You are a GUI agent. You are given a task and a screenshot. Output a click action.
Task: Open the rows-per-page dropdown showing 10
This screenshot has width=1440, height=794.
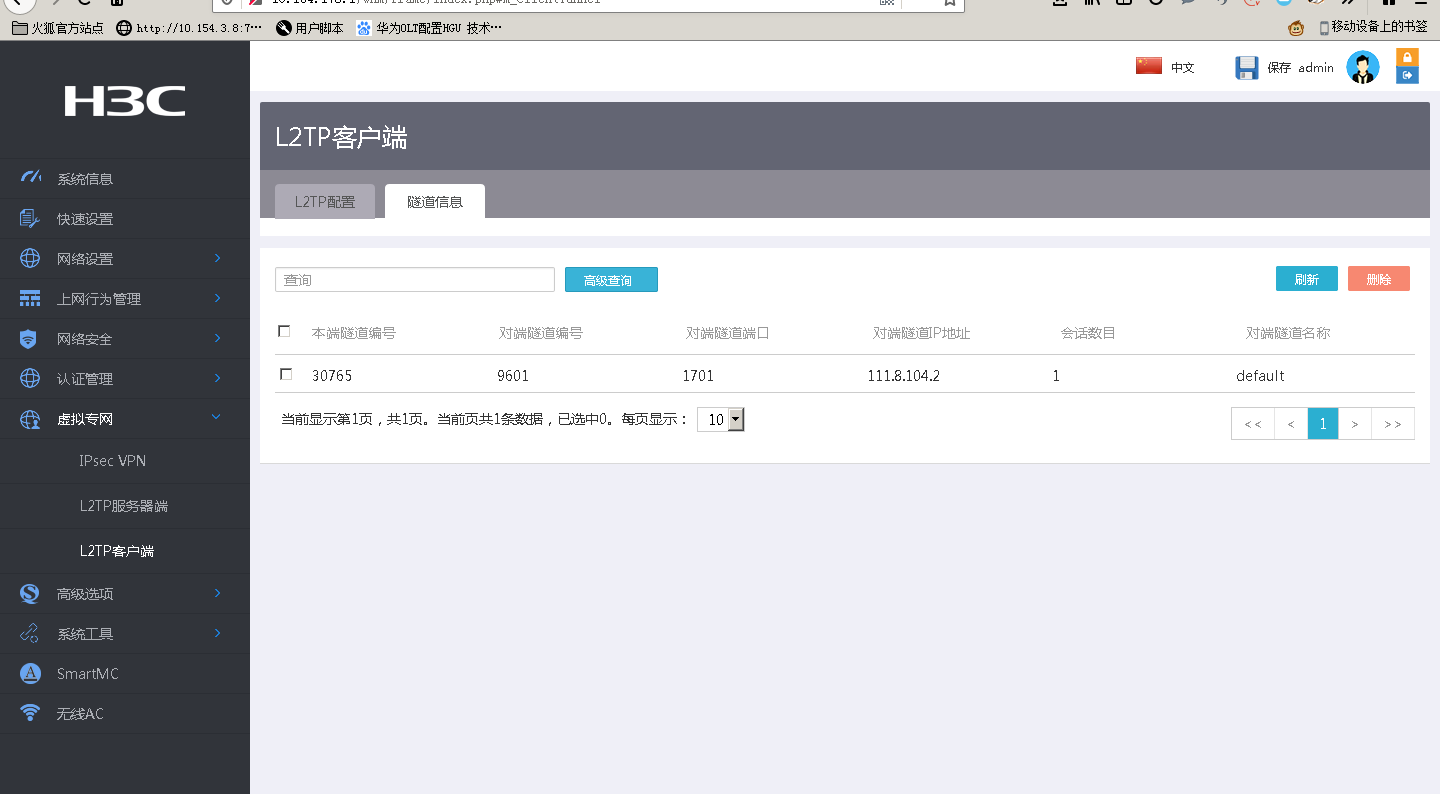(721, 420)
